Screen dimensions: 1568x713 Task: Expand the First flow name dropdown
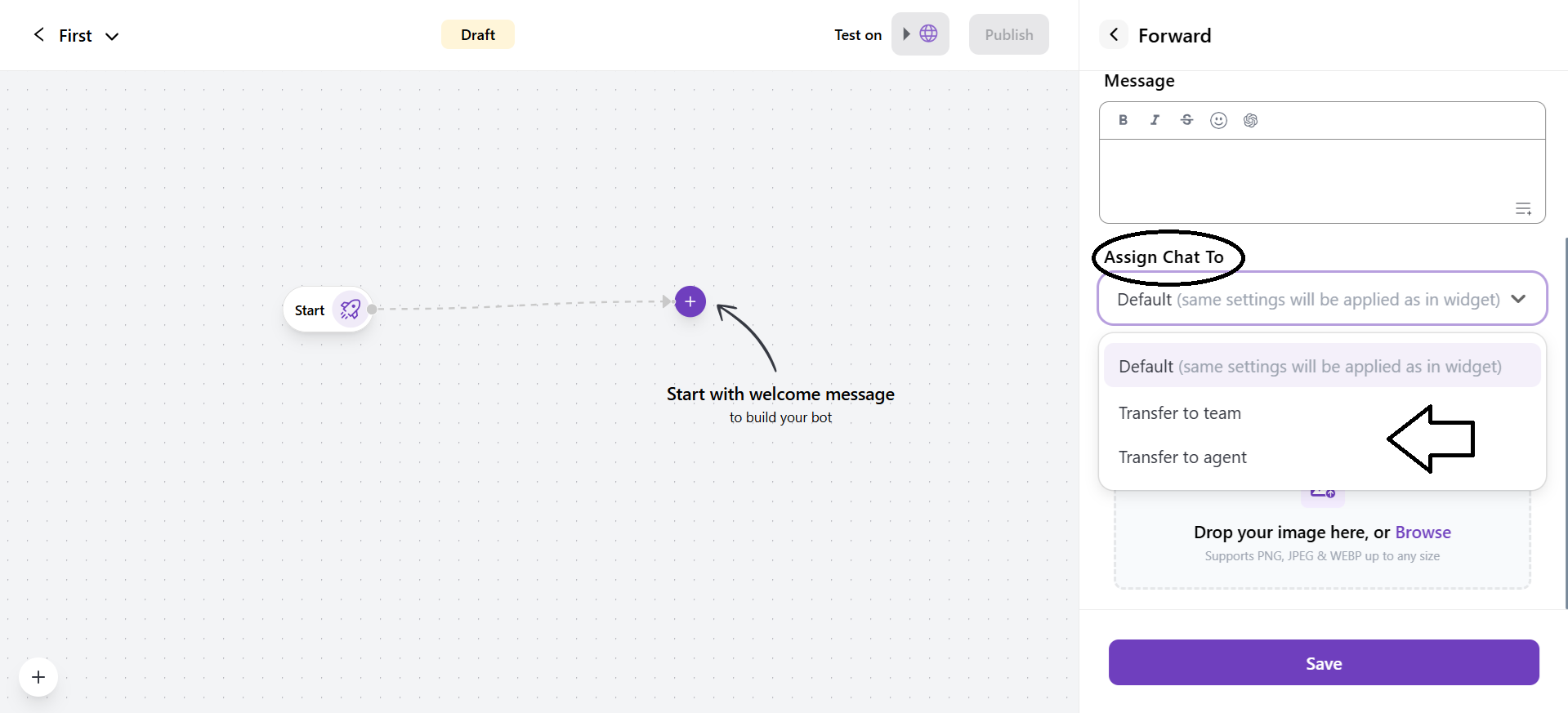[112, 36]
